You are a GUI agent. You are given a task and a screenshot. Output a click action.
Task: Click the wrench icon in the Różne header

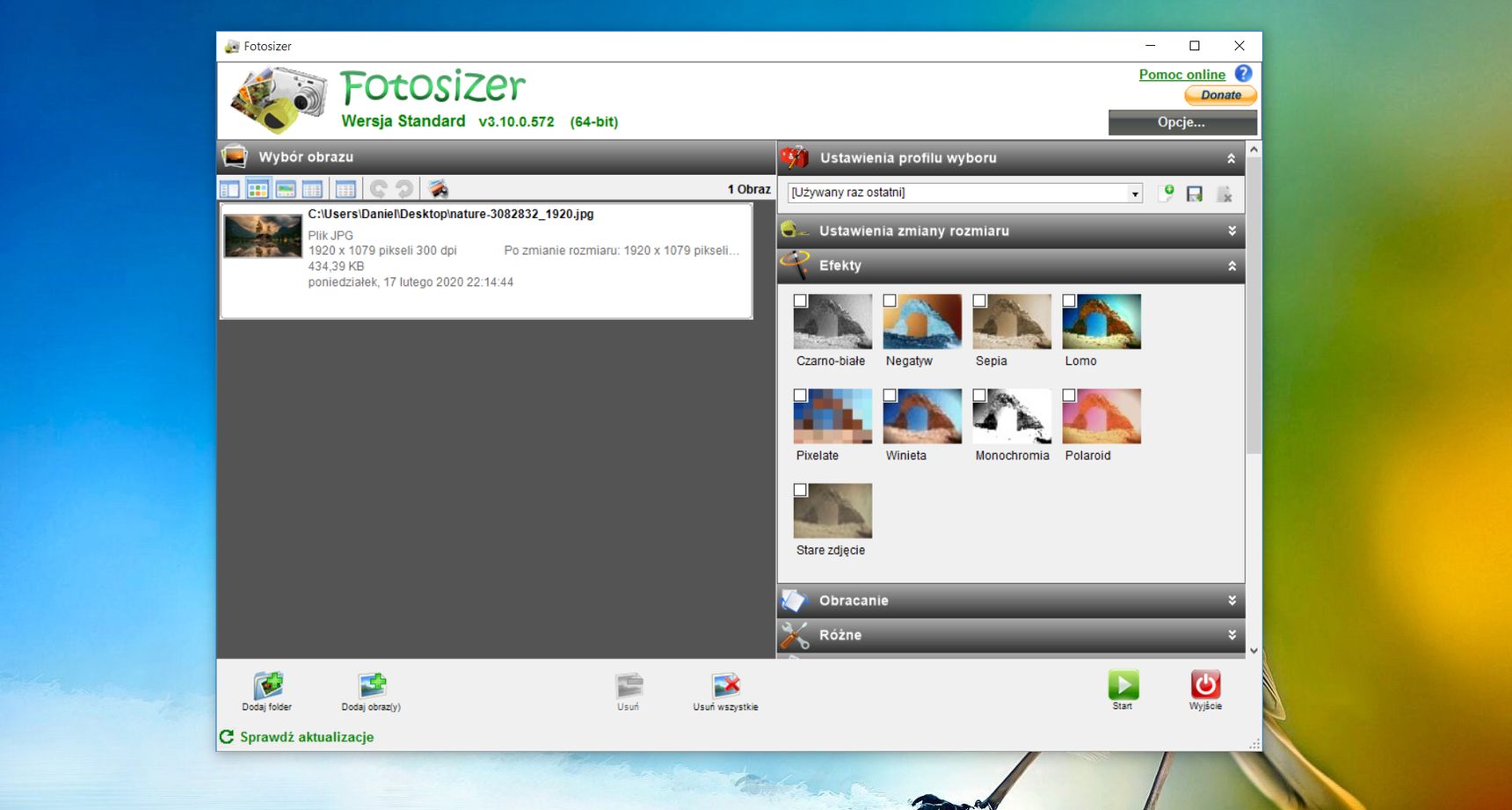(x=795, y=635)
